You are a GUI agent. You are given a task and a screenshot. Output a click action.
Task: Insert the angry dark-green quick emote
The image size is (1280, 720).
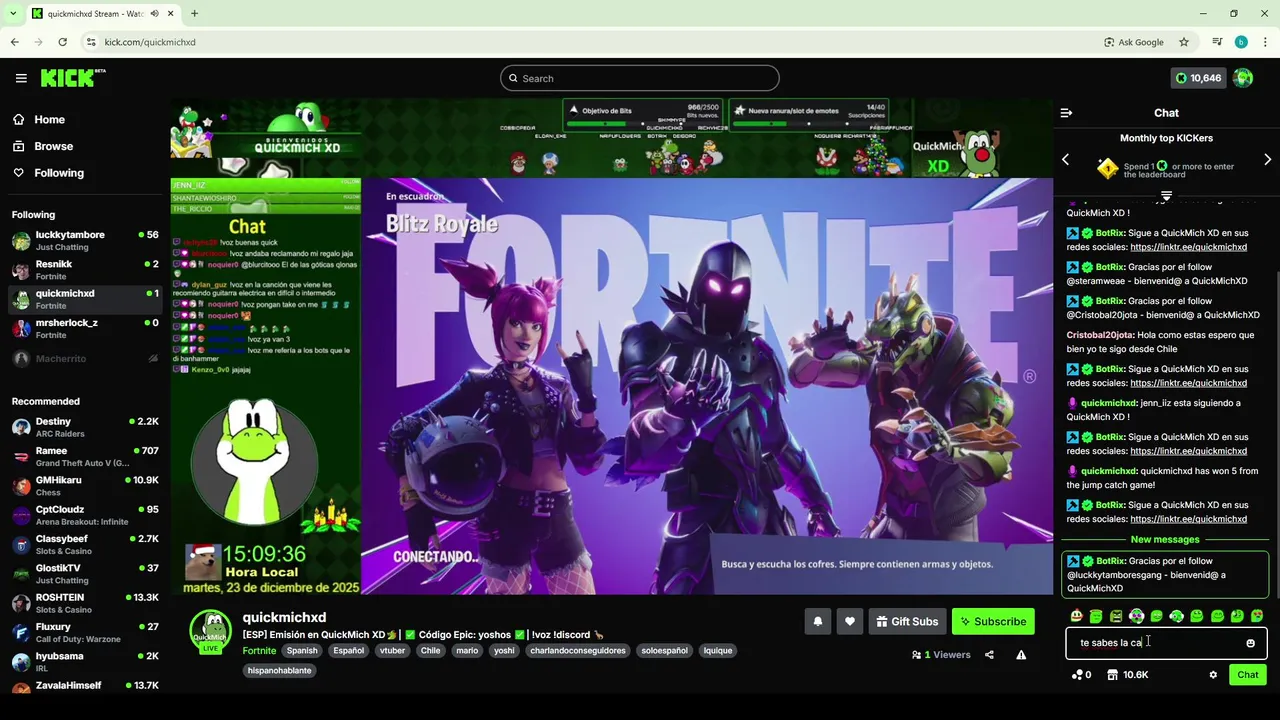click(1116, 616)
